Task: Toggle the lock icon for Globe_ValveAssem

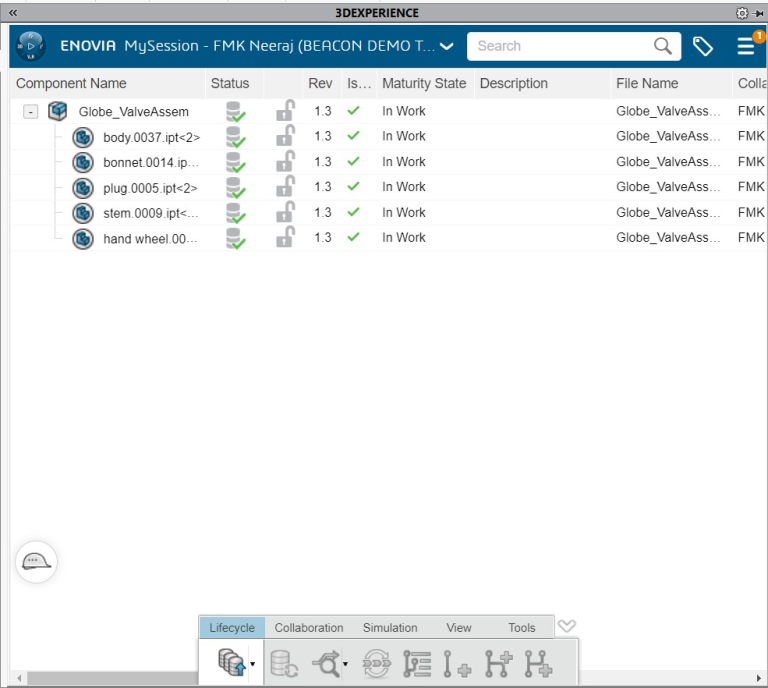Action: point(286,111)
